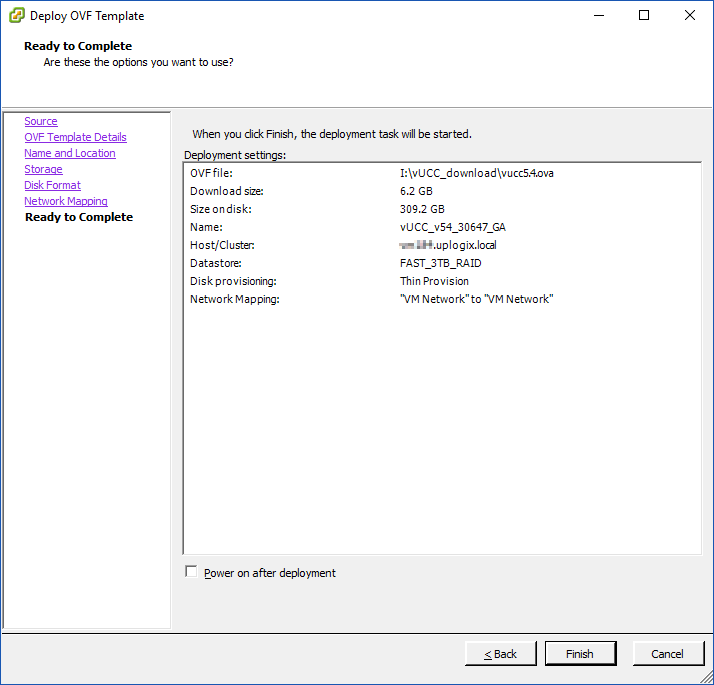Select the Ready to Complete step
Image resolution: width=714 pixels, height=685 pixels.
(78, 217)
